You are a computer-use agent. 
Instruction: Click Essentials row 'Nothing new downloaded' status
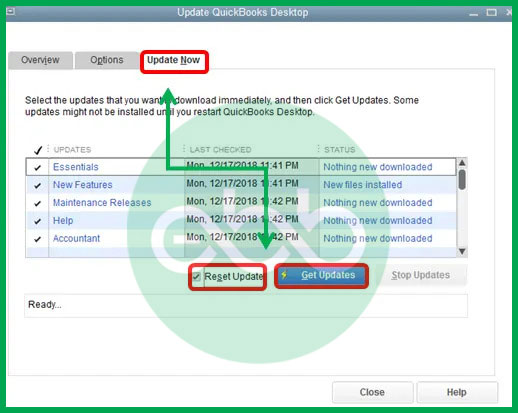pos(378,167)
